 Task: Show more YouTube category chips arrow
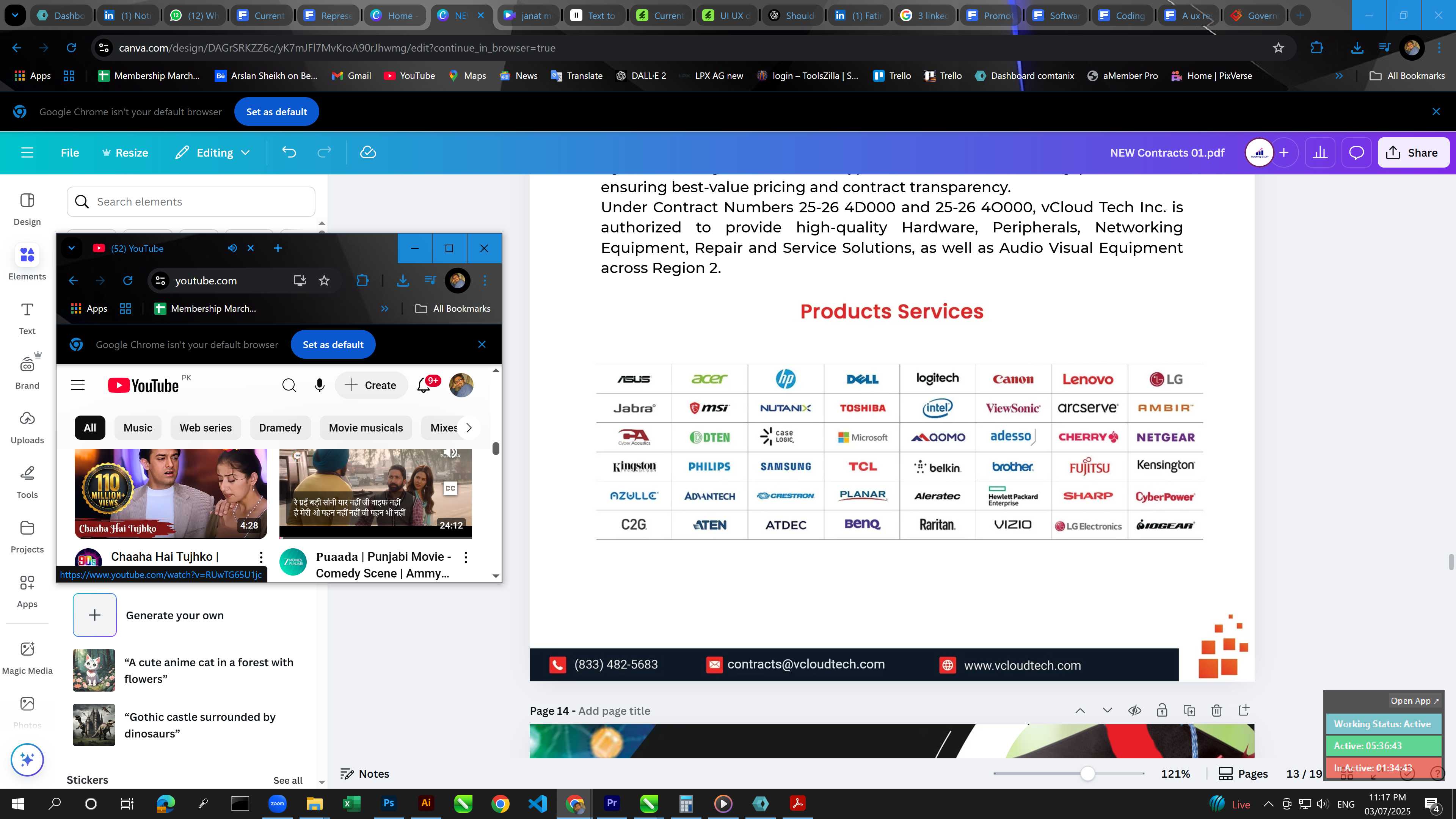point(469,428)
